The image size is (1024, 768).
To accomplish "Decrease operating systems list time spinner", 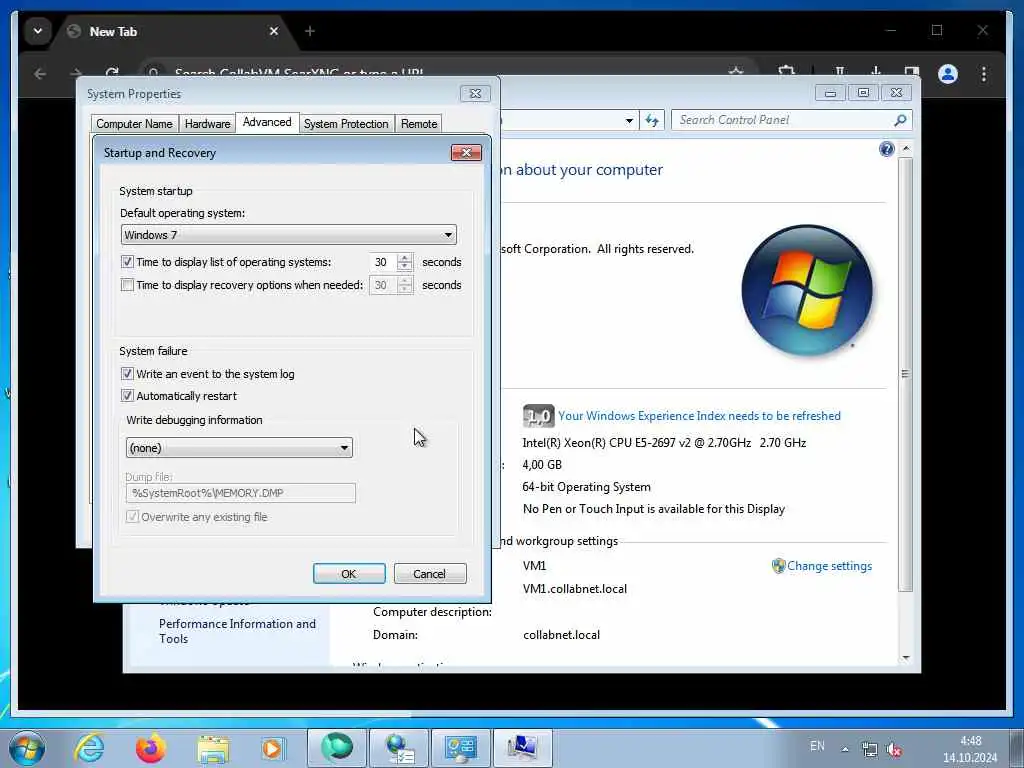I will pos(405,266).
